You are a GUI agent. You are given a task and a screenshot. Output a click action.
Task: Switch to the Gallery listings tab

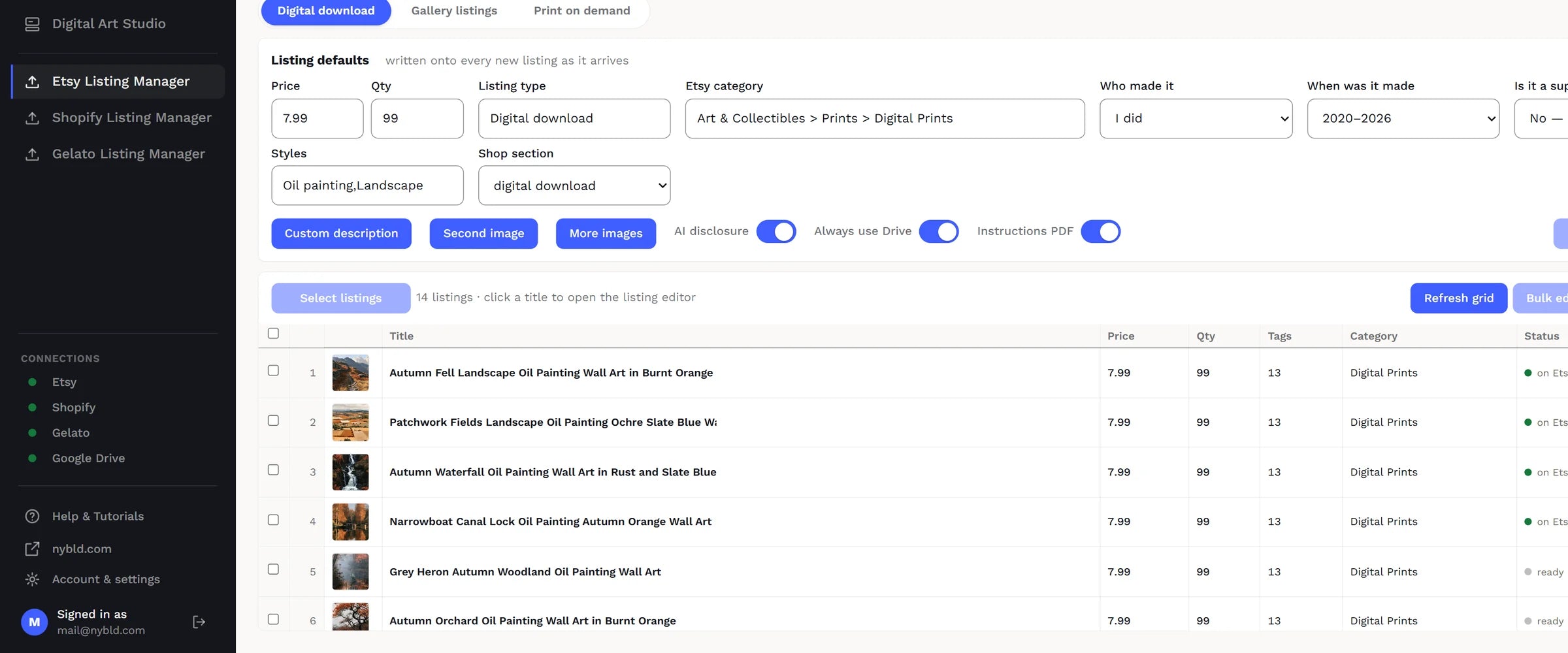point(454,11)
